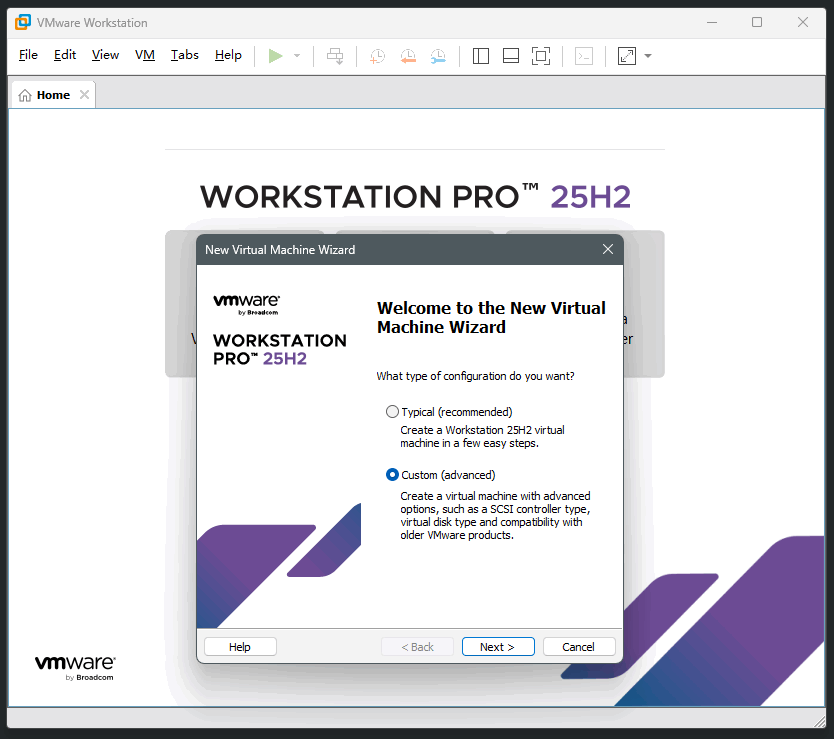834x739 pixels.
Task: Click the Revert to Snapshot icon
Action: pyautogui.click(x=408, y=56)
